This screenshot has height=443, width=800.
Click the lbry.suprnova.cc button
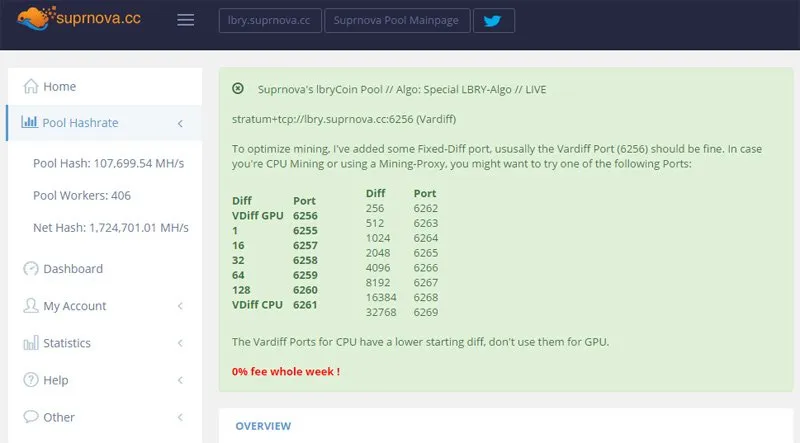270,20
